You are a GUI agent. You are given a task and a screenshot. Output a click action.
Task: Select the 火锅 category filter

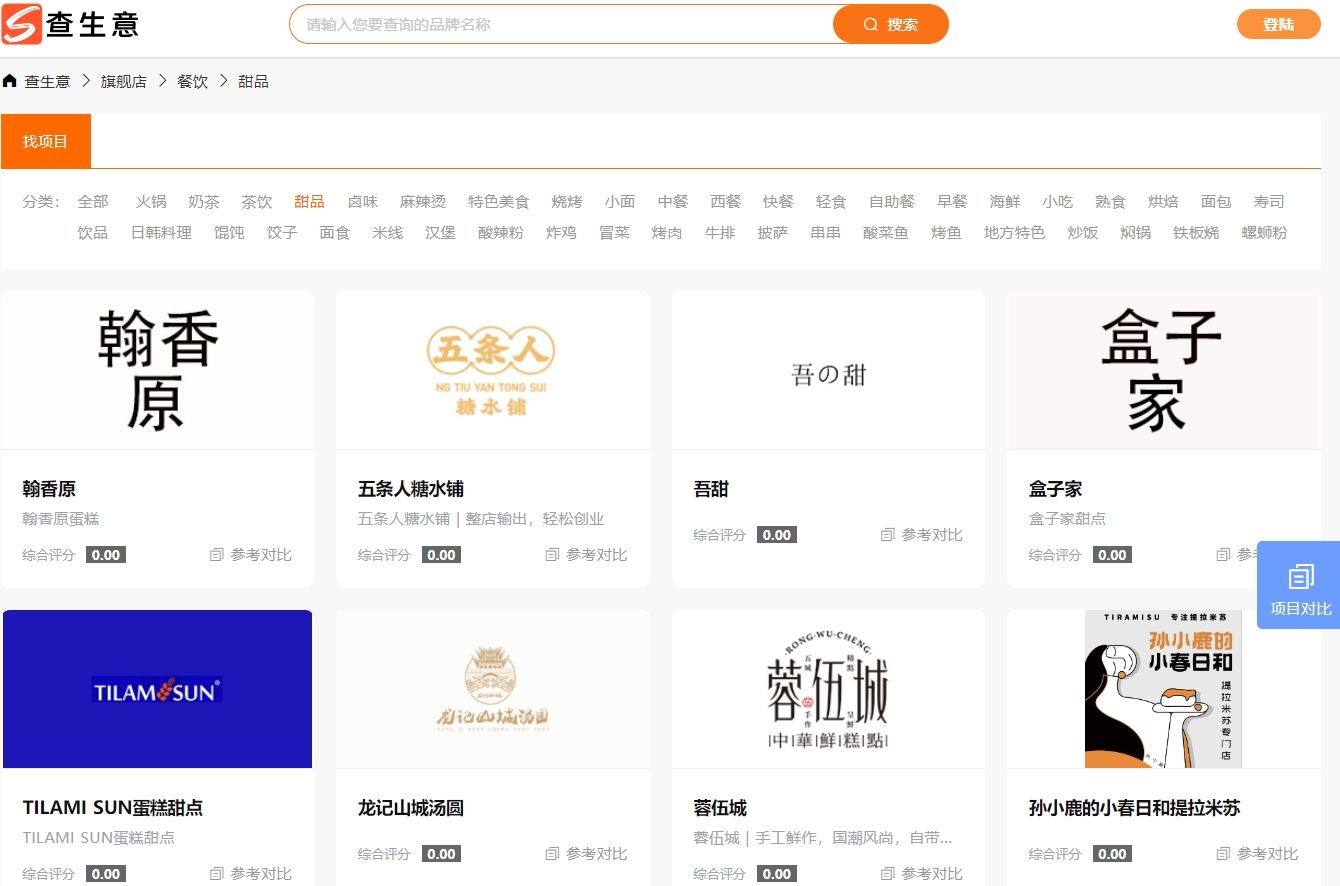coord(151,202)
